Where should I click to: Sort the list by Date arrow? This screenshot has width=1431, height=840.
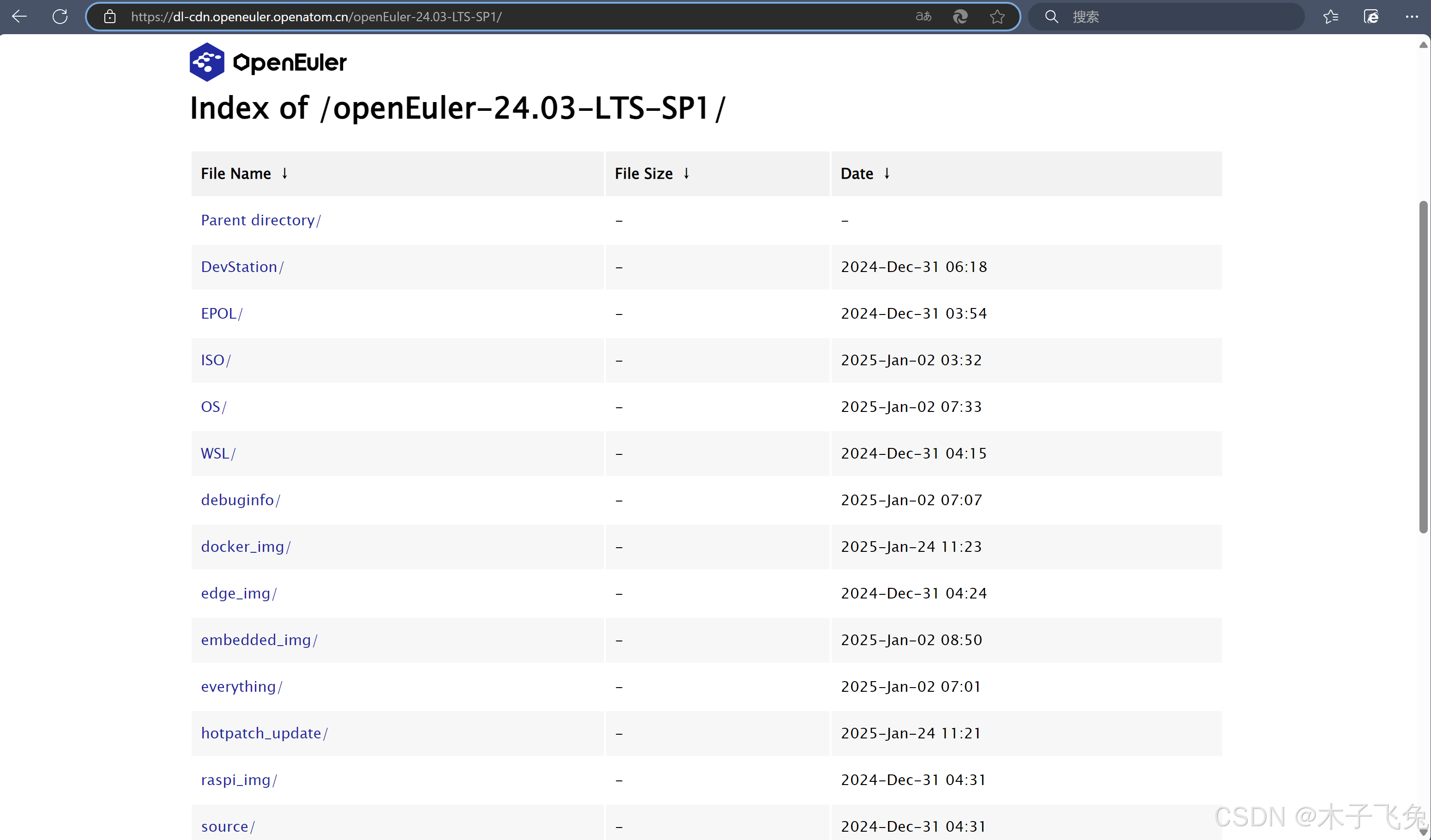click(887, 173)
